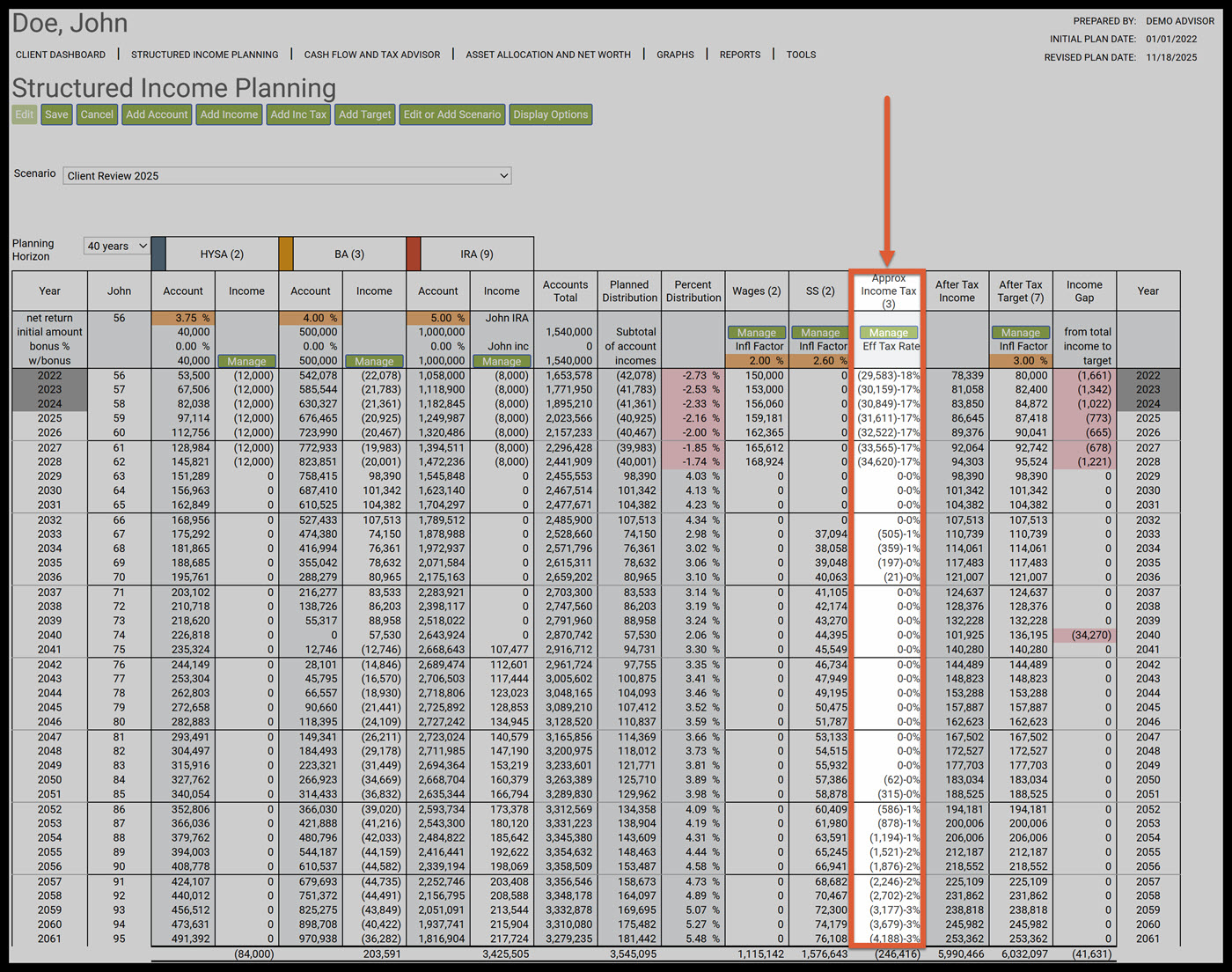Click the Edit button
1232x972 pixels.
25,114
